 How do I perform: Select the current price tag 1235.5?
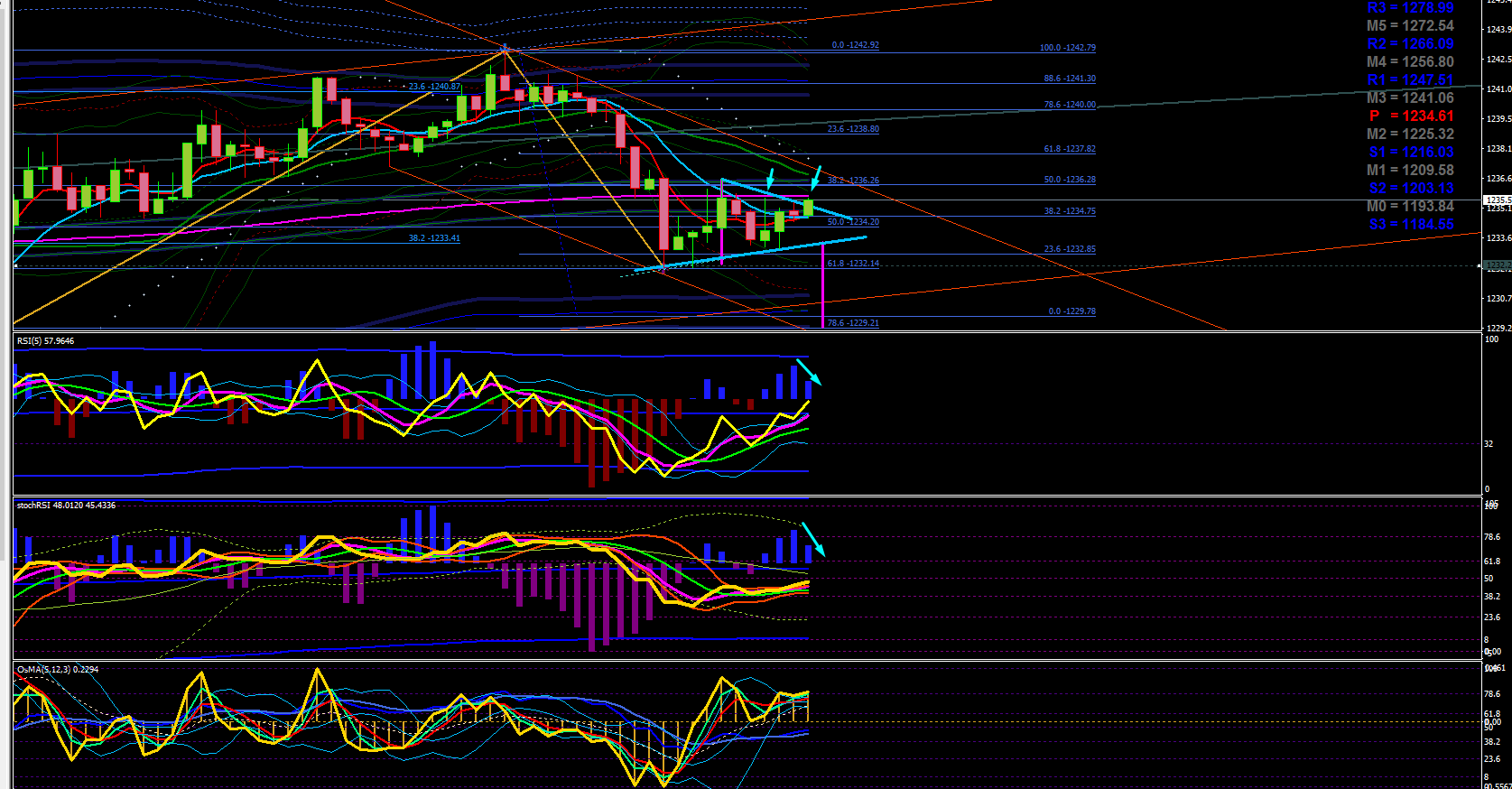point(1498,200)
